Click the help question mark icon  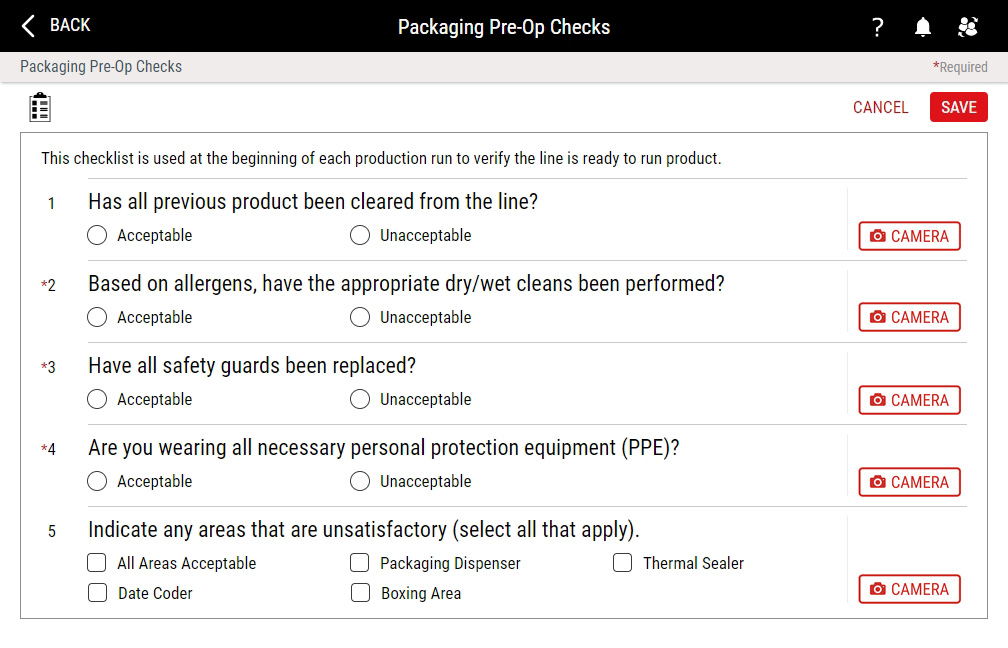(877, 27)
